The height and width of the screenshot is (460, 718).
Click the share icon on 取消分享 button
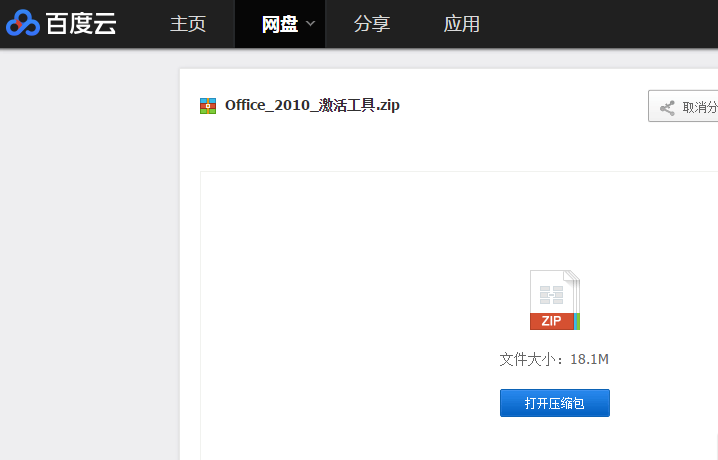tap(667, 107)
